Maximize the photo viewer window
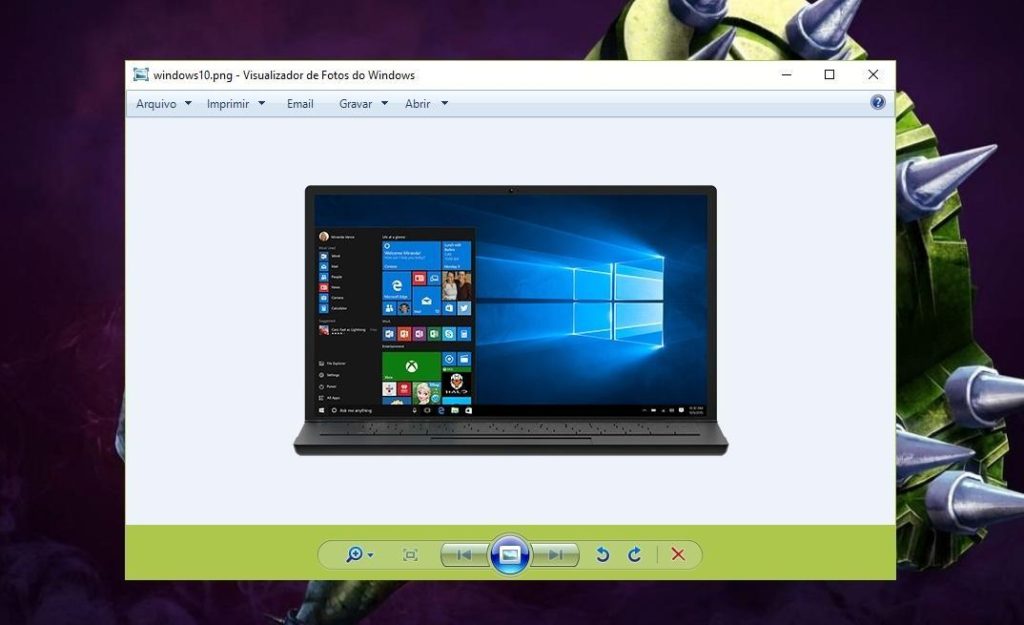This screenshot has width=1024, height=625. [829, 74]
